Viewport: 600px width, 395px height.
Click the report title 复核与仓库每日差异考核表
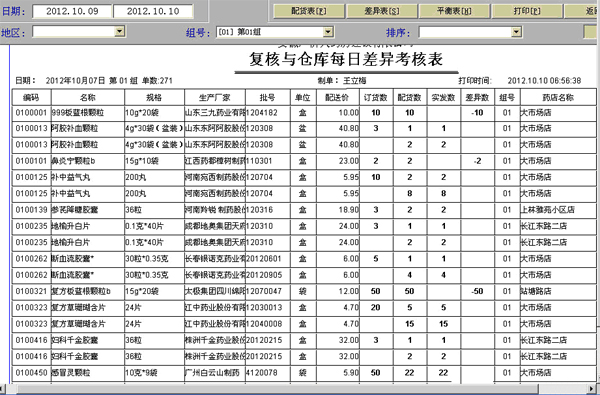pyautogui.click(x=346, y=59)
